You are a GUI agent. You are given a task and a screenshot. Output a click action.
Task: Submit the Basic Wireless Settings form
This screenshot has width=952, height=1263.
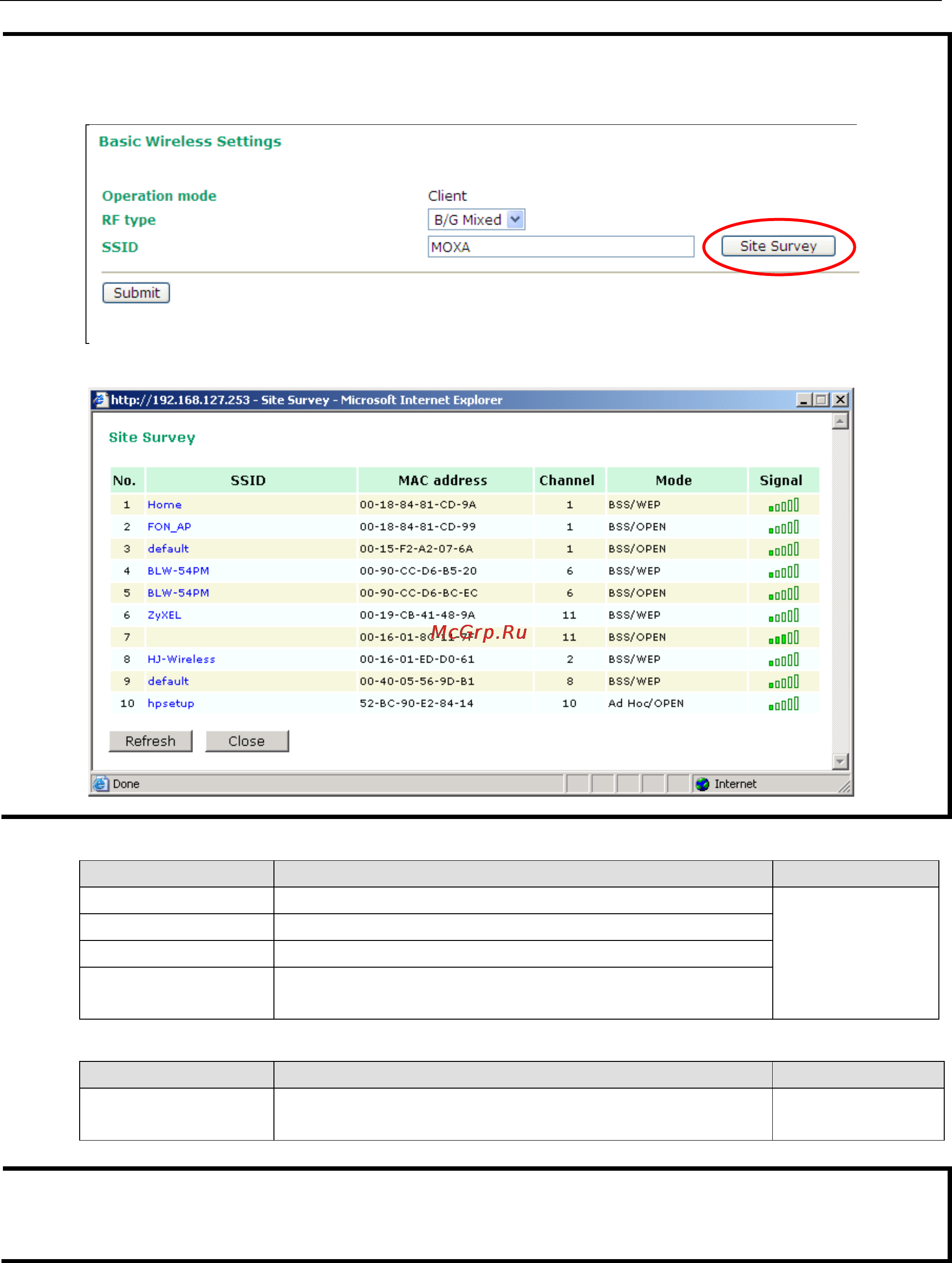pos(136,292)
